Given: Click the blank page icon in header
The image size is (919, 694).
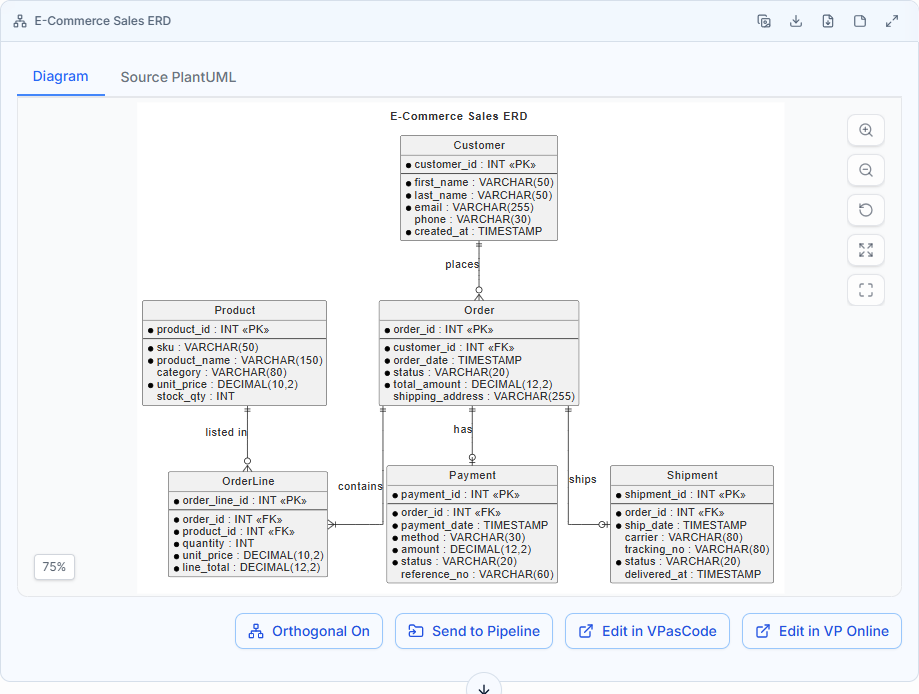Looking at the screenshot, I should [x=860, y=22].
